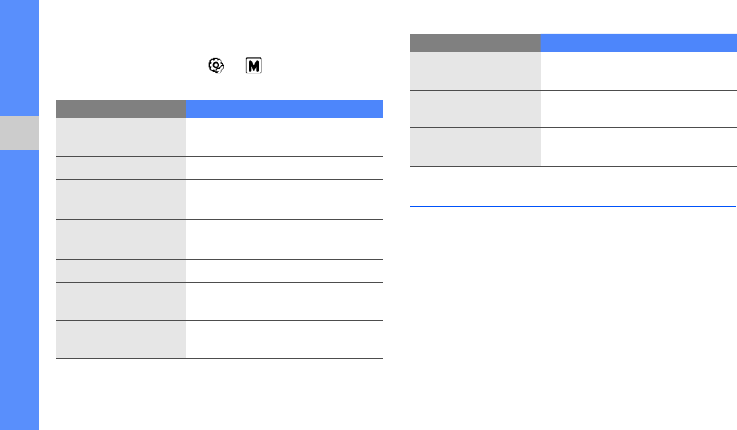This screenshot has height=430, width=737.
Task: Select the fifth gray cell in the left table
Action: [x=121, y=270]
